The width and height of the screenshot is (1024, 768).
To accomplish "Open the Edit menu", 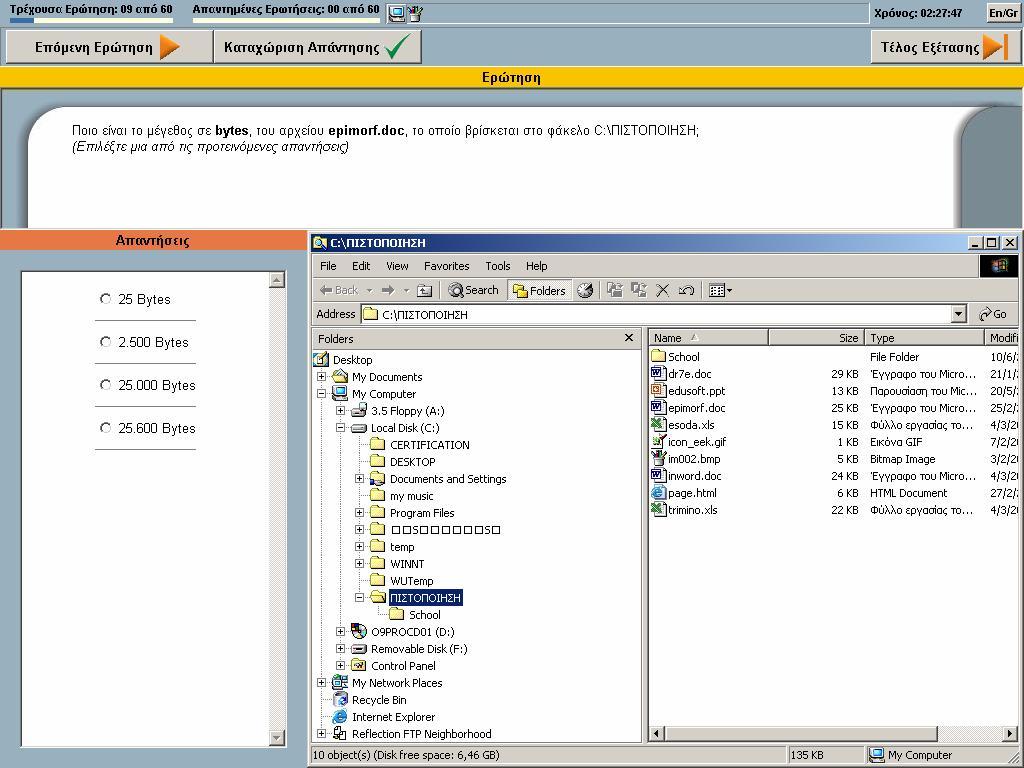I will (361, 266).
